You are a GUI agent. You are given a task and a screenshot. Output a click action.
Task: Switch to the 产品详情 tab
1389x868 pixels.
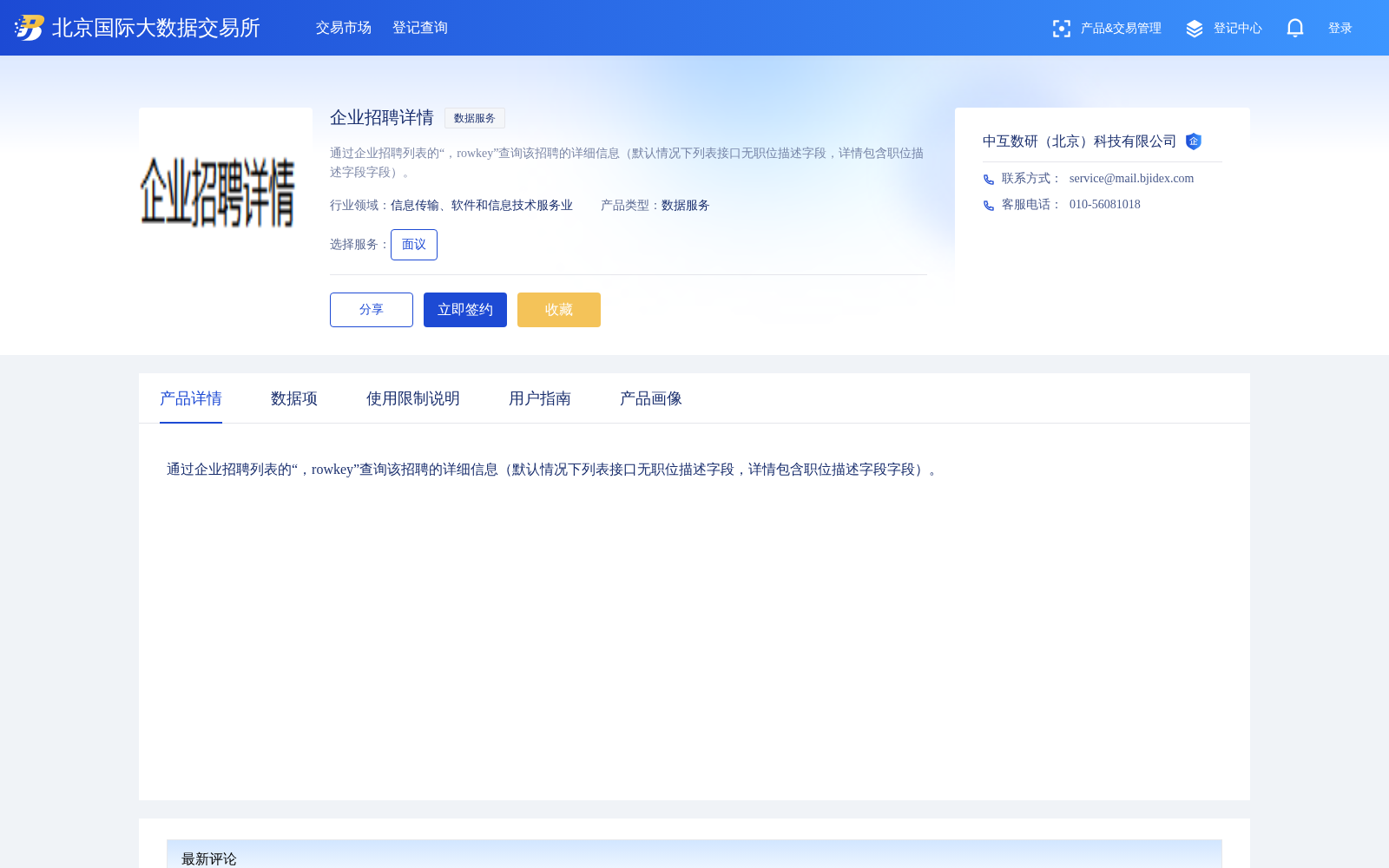191,398
